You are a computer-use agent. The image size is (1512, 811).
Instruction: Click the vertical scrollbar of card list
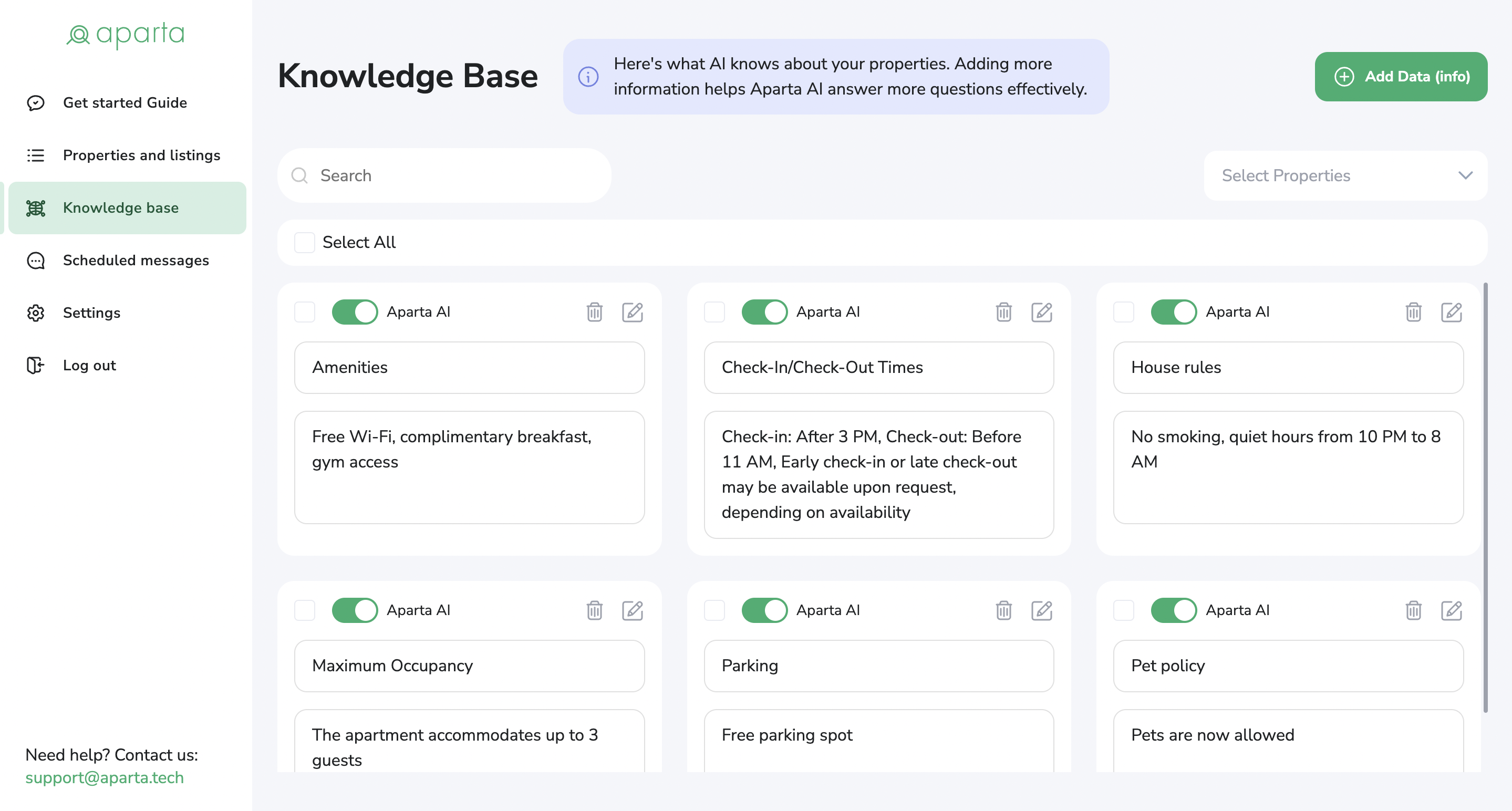[x=1485, y=499]
